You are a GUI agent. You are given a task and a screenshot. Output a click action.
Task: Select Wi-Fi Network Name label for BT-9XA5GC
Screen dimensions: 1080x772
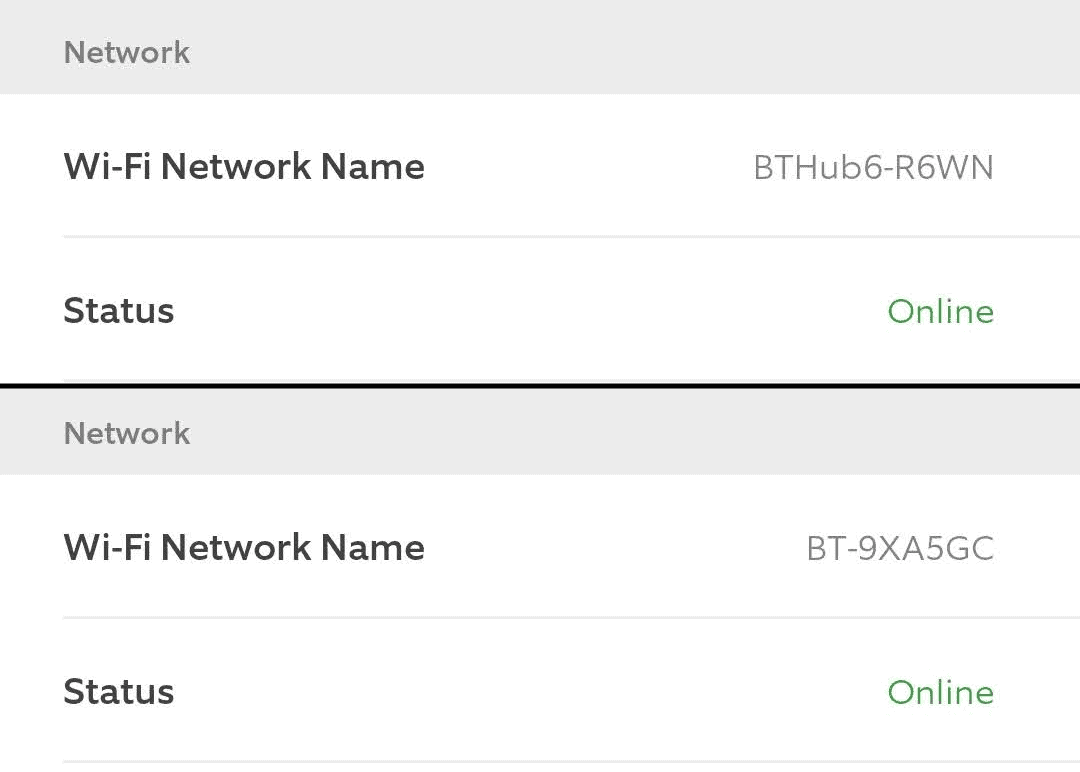point(244,547)
